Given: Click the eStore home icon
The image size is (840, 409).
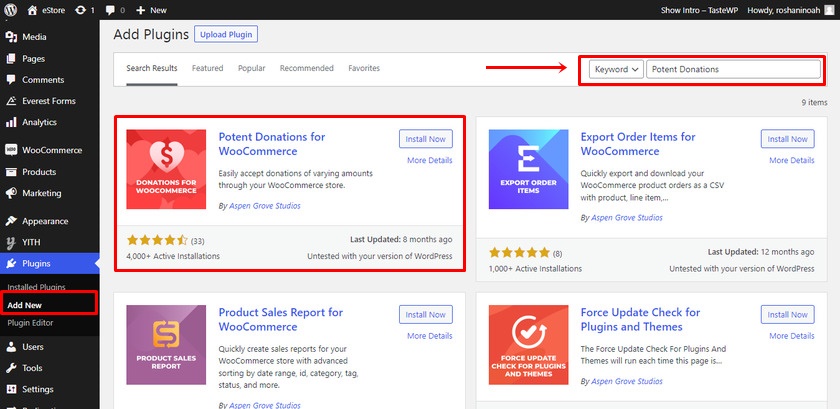Looking at the screenshot, I should pyautogui.click(x=32, y=10).
